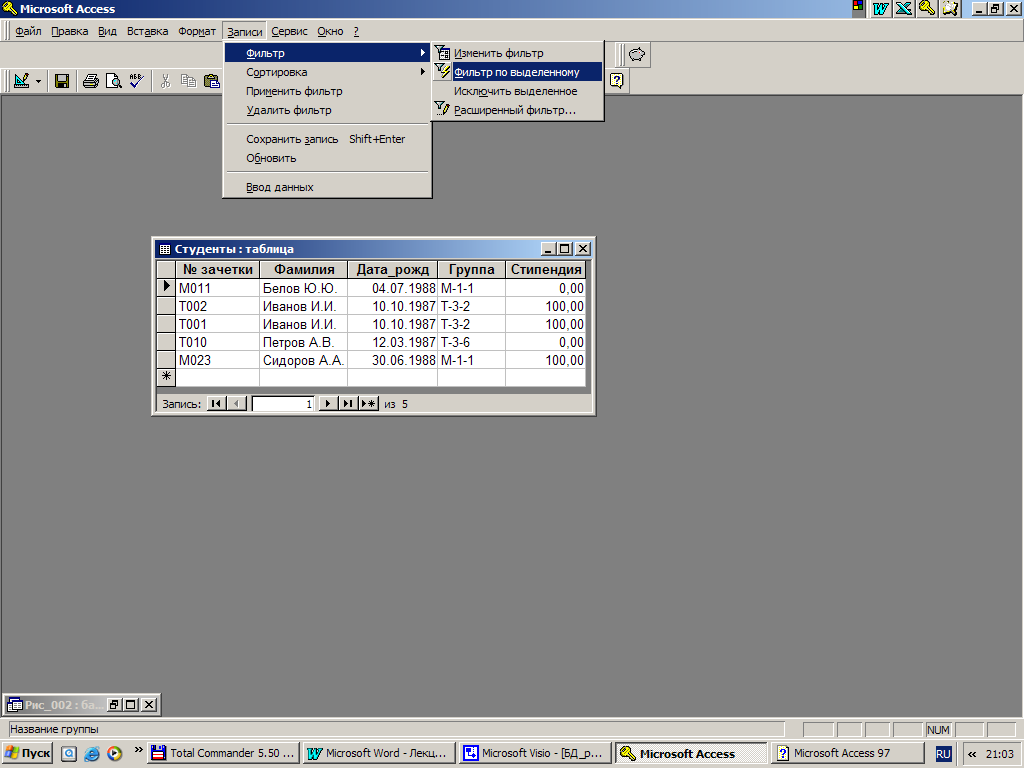Select Удалить фильтр menu item
The image size is (1024, 768).
[x=327, y=110]
